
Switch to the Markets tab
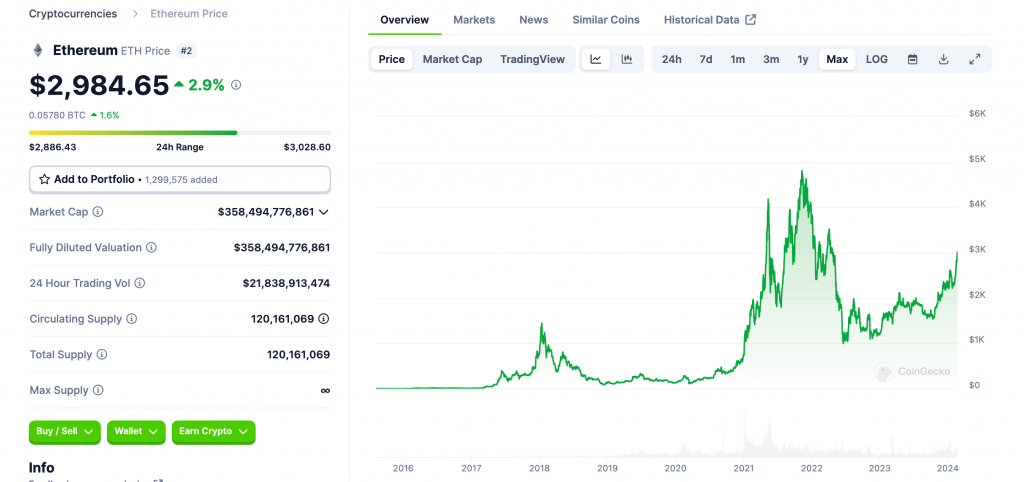coord(474,20)
